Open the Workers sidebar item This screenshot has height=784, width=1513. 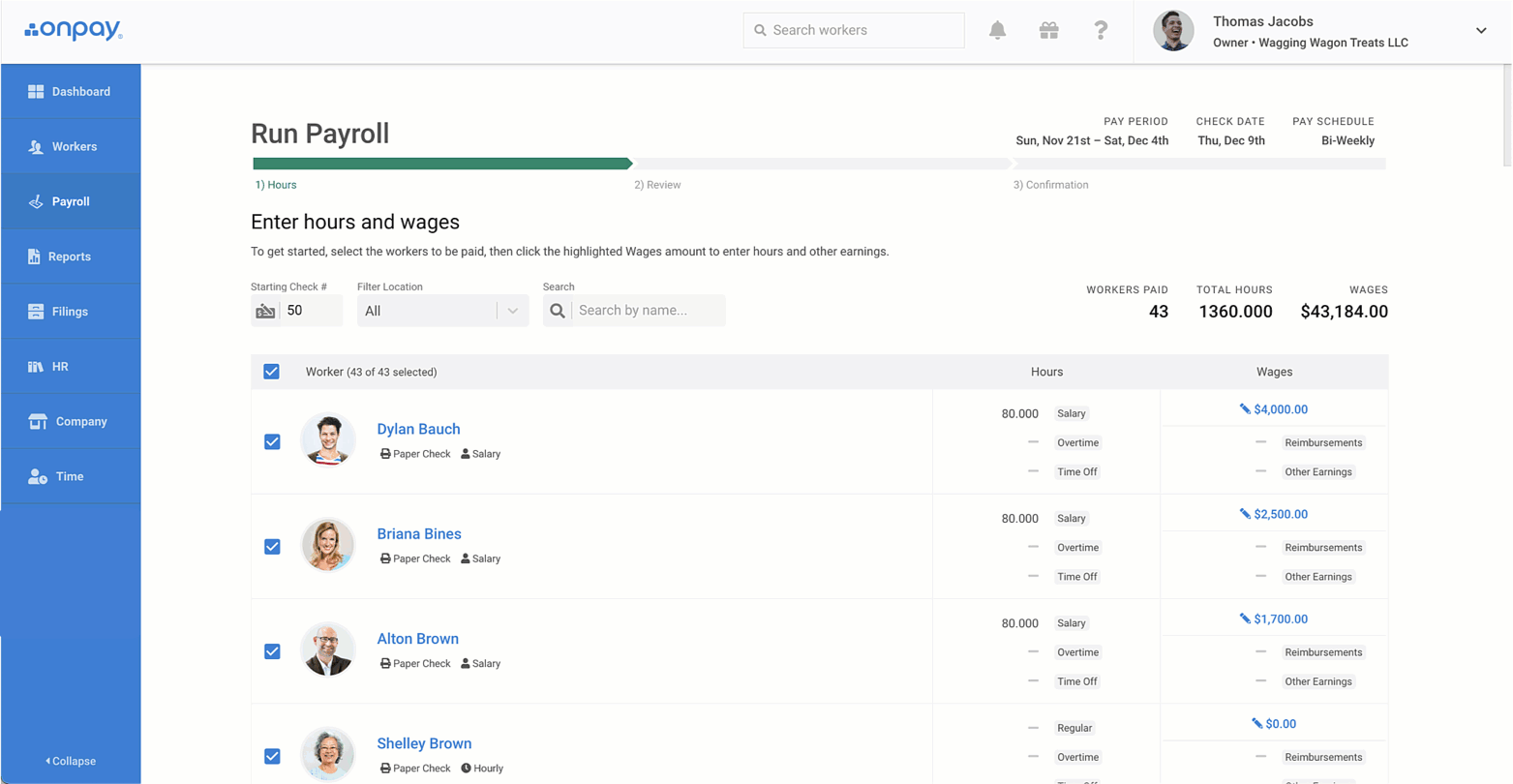point(74,147)
